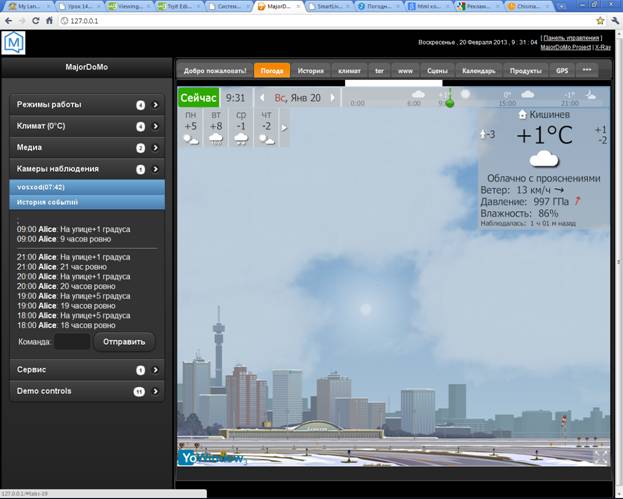This screenshot has height=499, width=623.
Task: Click the home icon beside Кишинев
Action: point(522,115)
